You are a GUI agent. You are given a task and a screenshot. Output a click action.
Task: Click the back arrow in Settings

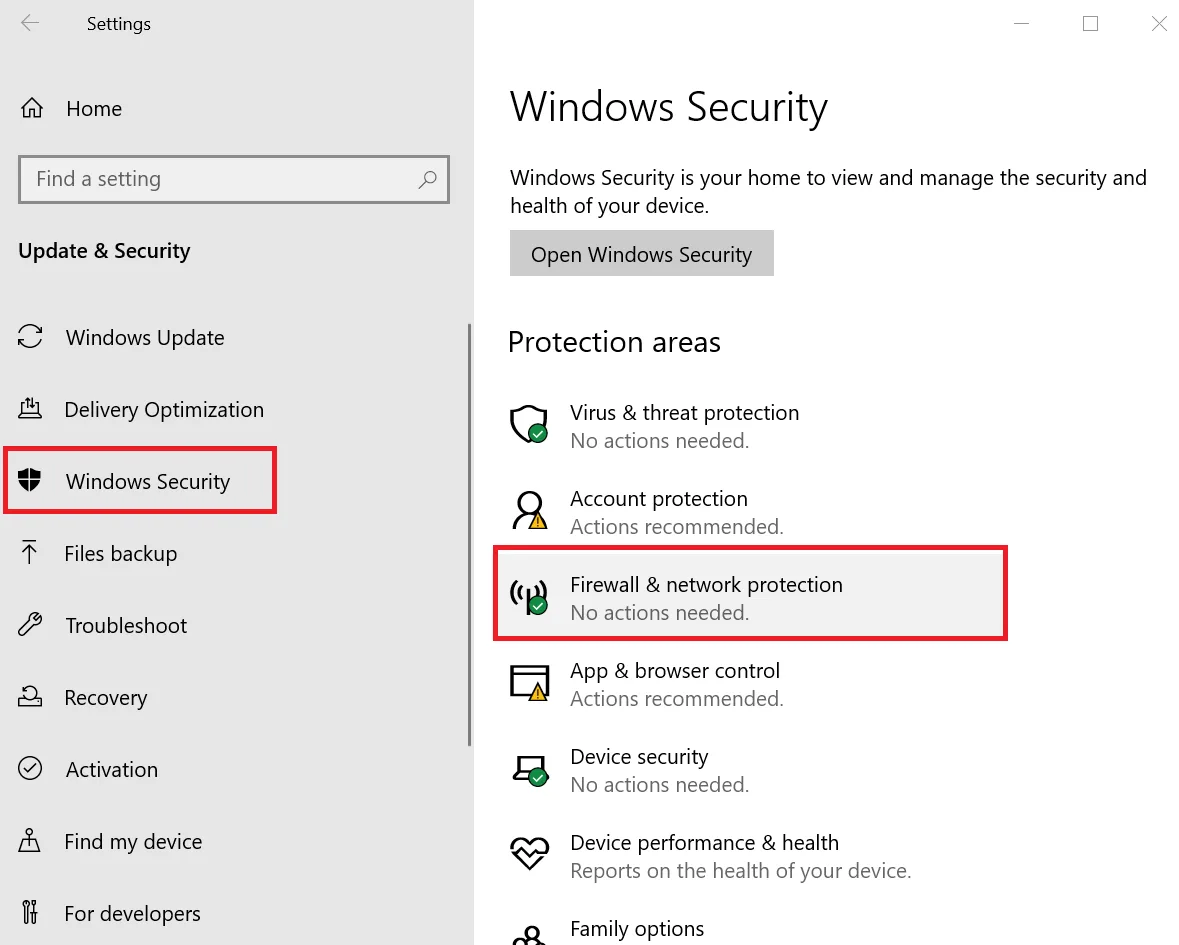click(x=30, y=24)
